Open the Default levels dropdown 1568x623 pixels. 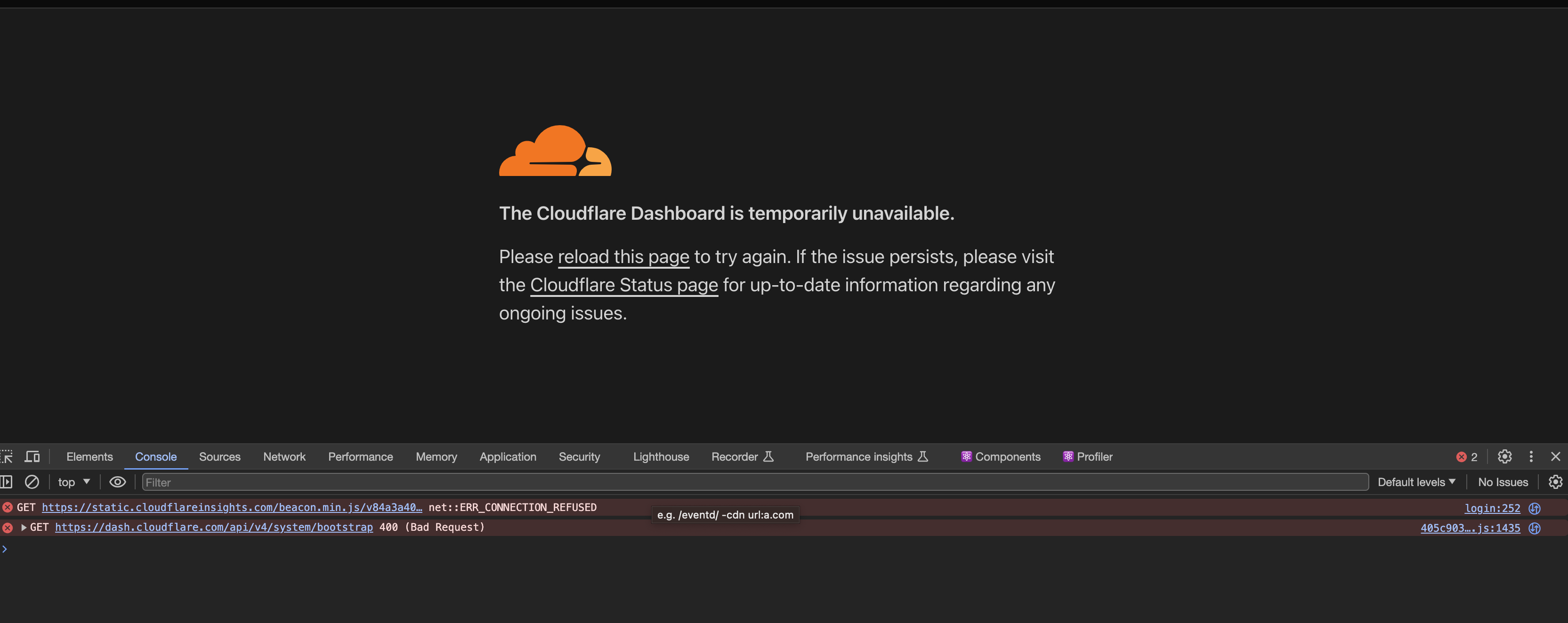tap(1416, 482)
